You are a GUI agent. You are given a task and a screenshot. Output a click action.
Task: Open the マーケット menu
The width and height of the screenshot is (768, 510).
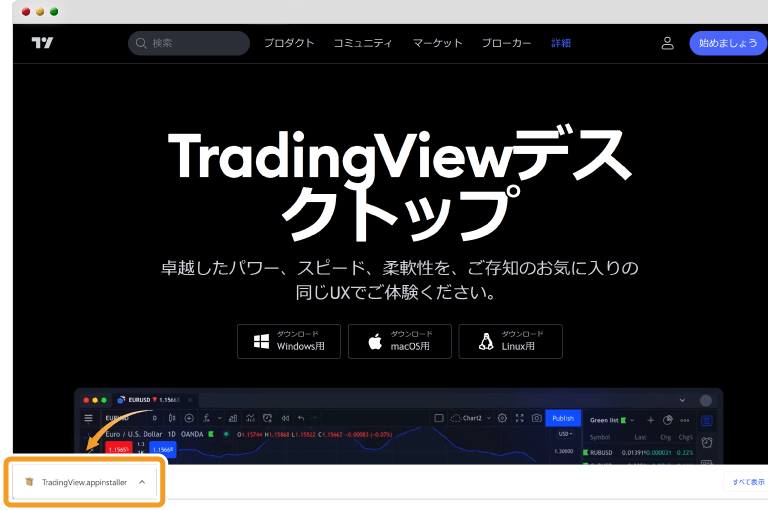[437, 43]
